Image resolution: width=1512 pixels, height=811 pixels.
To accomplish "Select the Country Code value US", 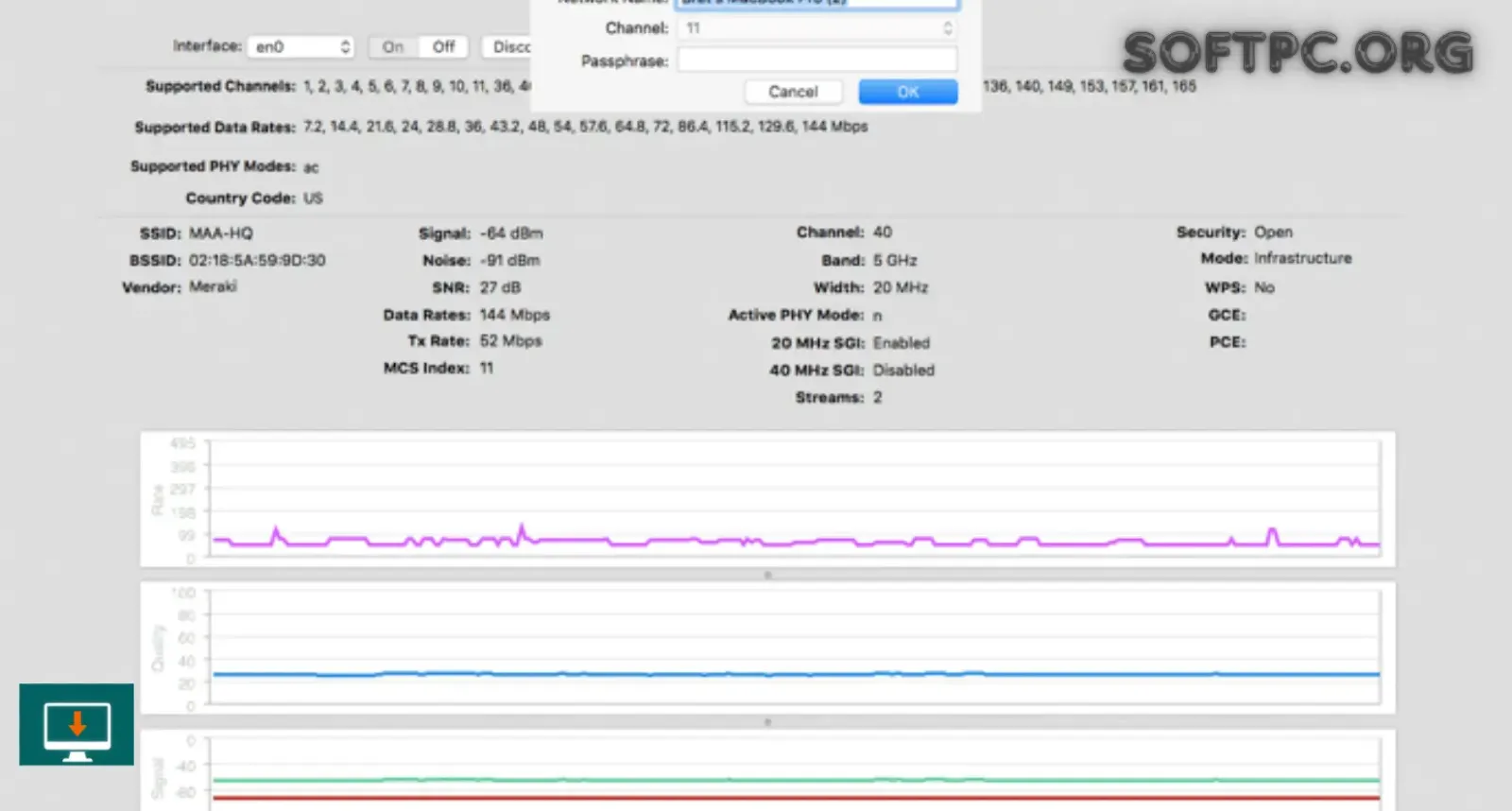I will (x=313, y=198).
